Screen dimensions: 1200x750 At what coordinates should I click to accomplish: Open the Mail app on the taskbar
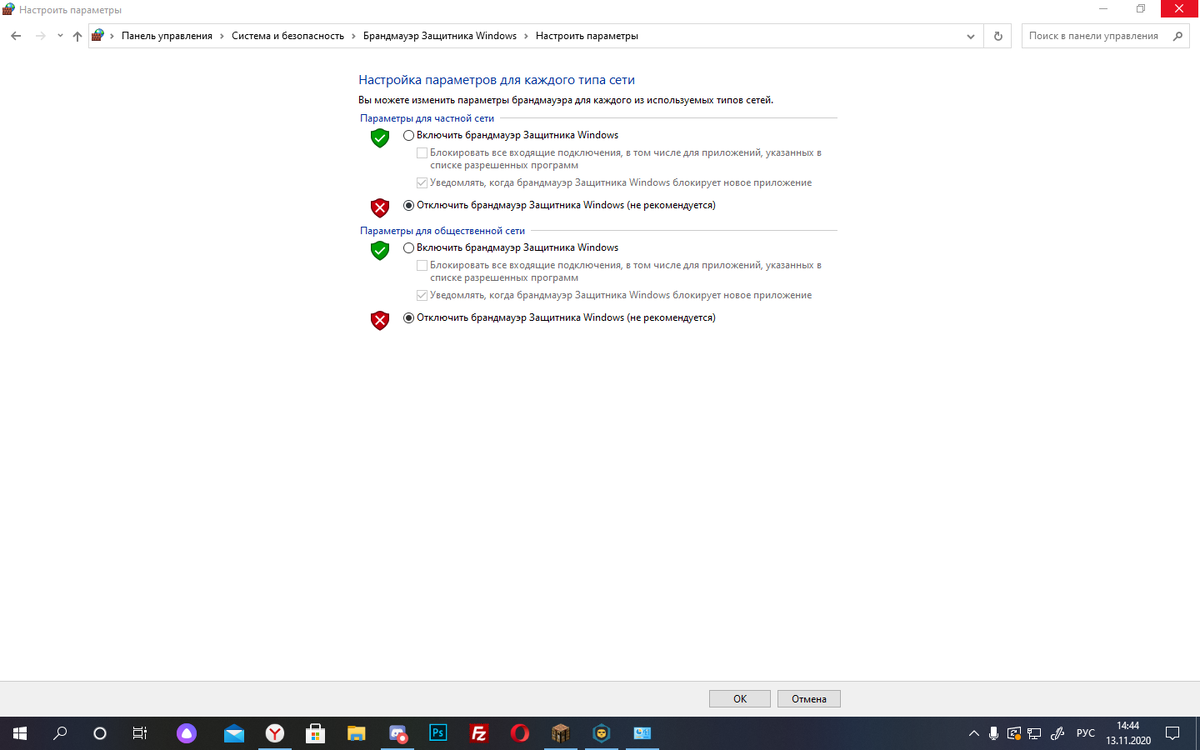(234, 732)
